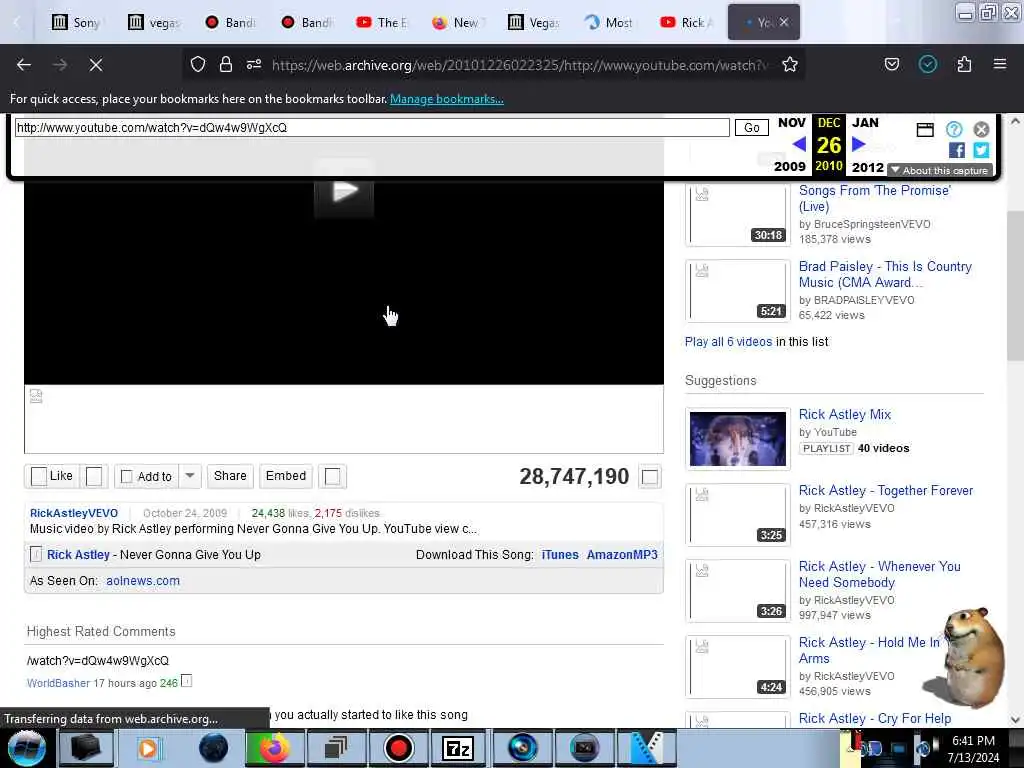Open the Rick Astley Mix playlist thumbnail
The width and height of the screenshot is (1024, 768).
(738, 438)
